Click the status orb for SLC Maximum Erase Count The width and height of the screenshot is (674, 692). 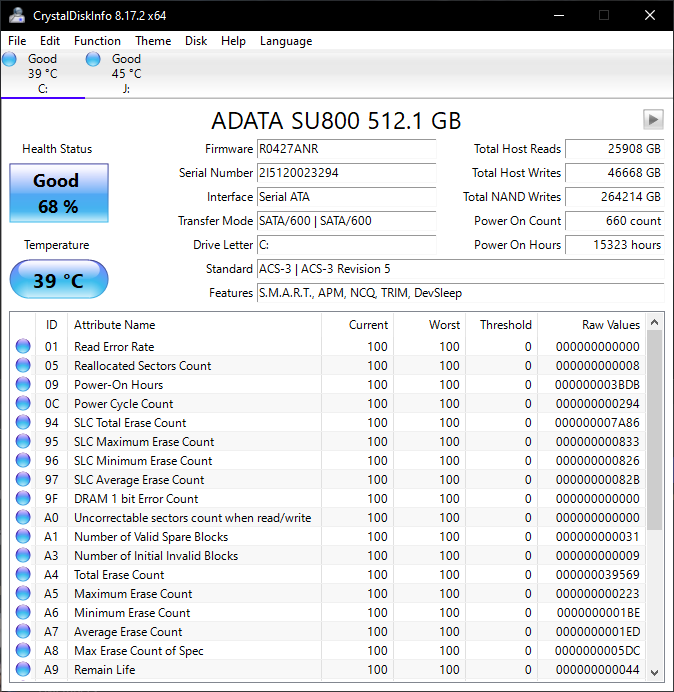(23, 441)
